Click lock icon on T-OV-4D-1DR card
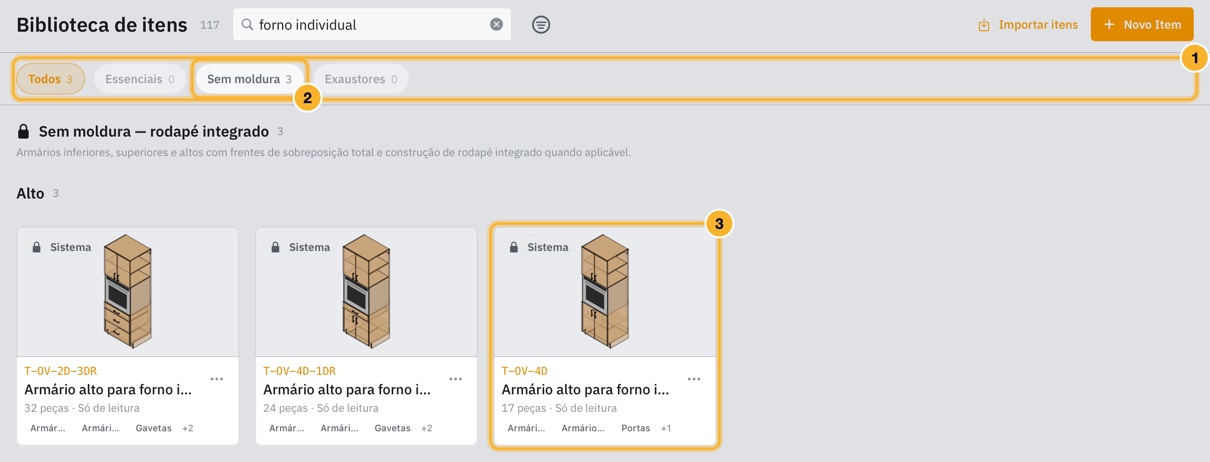Viewport: 1210px width, 462px height. tap(275, 247)
